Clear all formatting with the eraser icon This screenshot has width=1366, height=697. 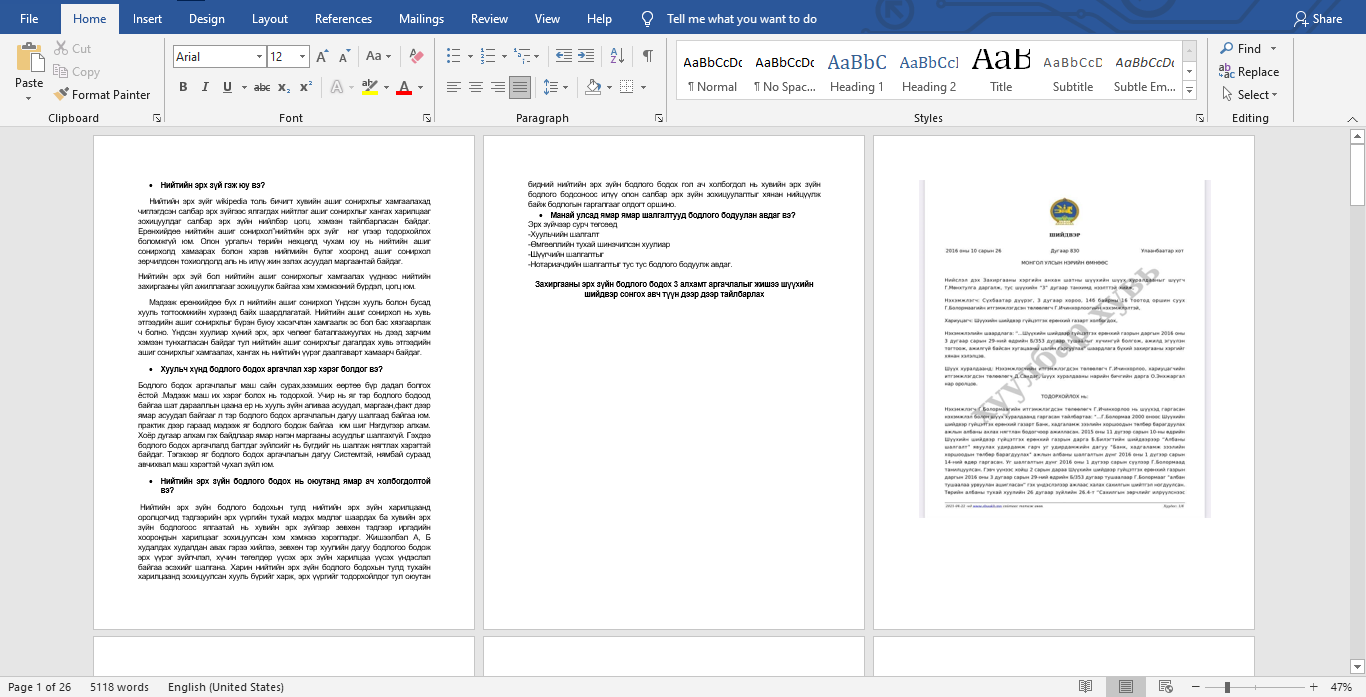417,57
